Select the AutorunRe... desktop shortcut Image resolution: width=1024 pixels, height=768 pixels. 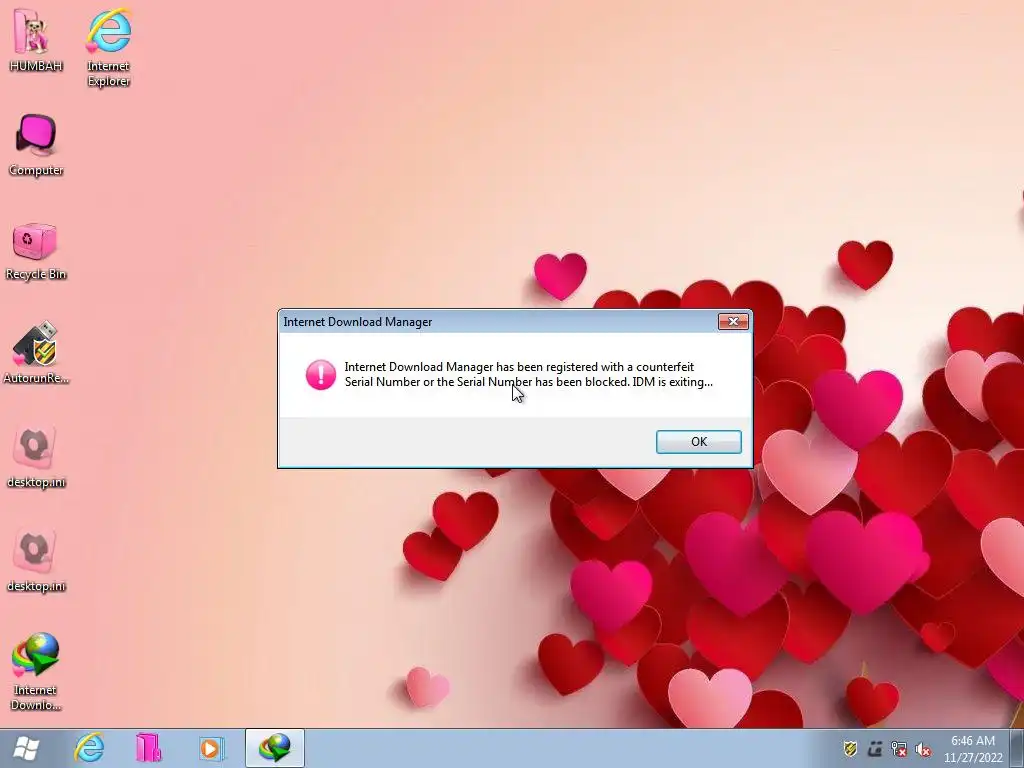click(36, 353)
